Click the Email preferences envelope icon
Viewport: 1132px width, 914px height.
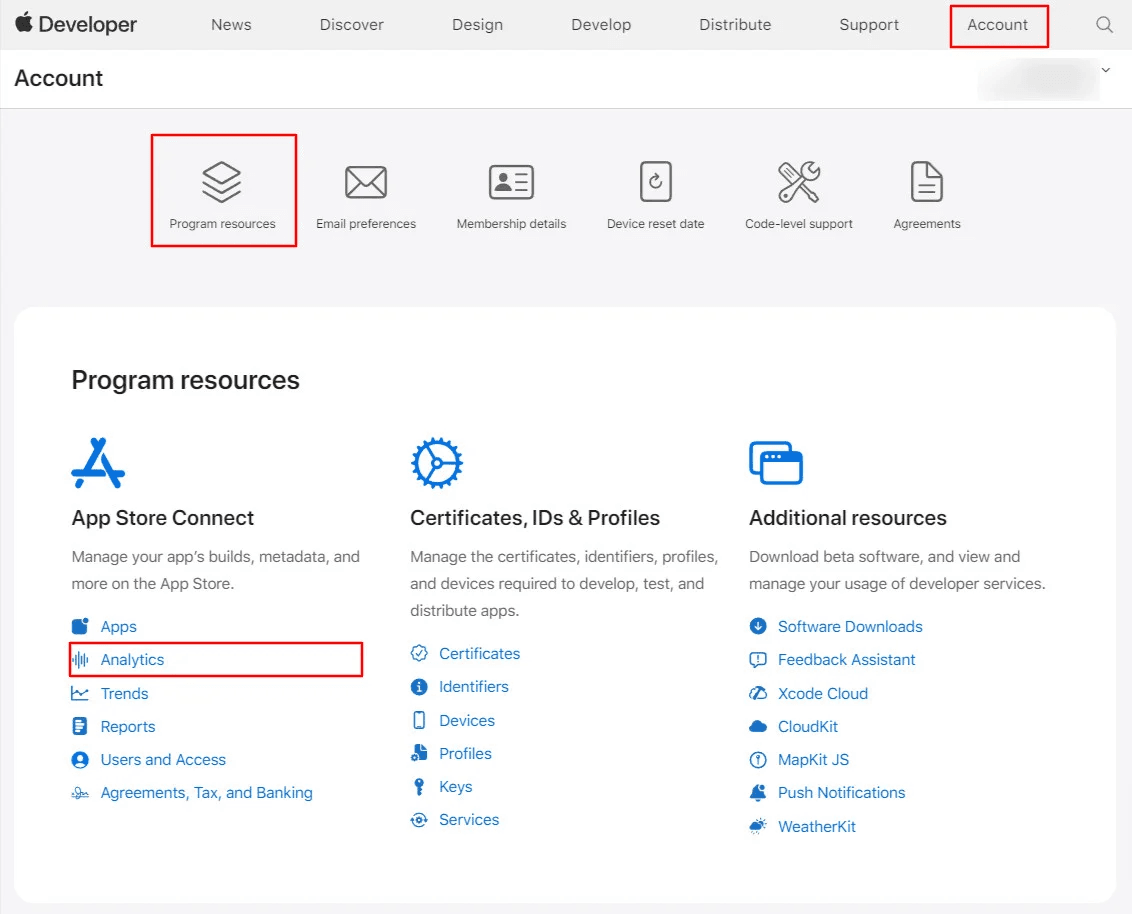366,182
